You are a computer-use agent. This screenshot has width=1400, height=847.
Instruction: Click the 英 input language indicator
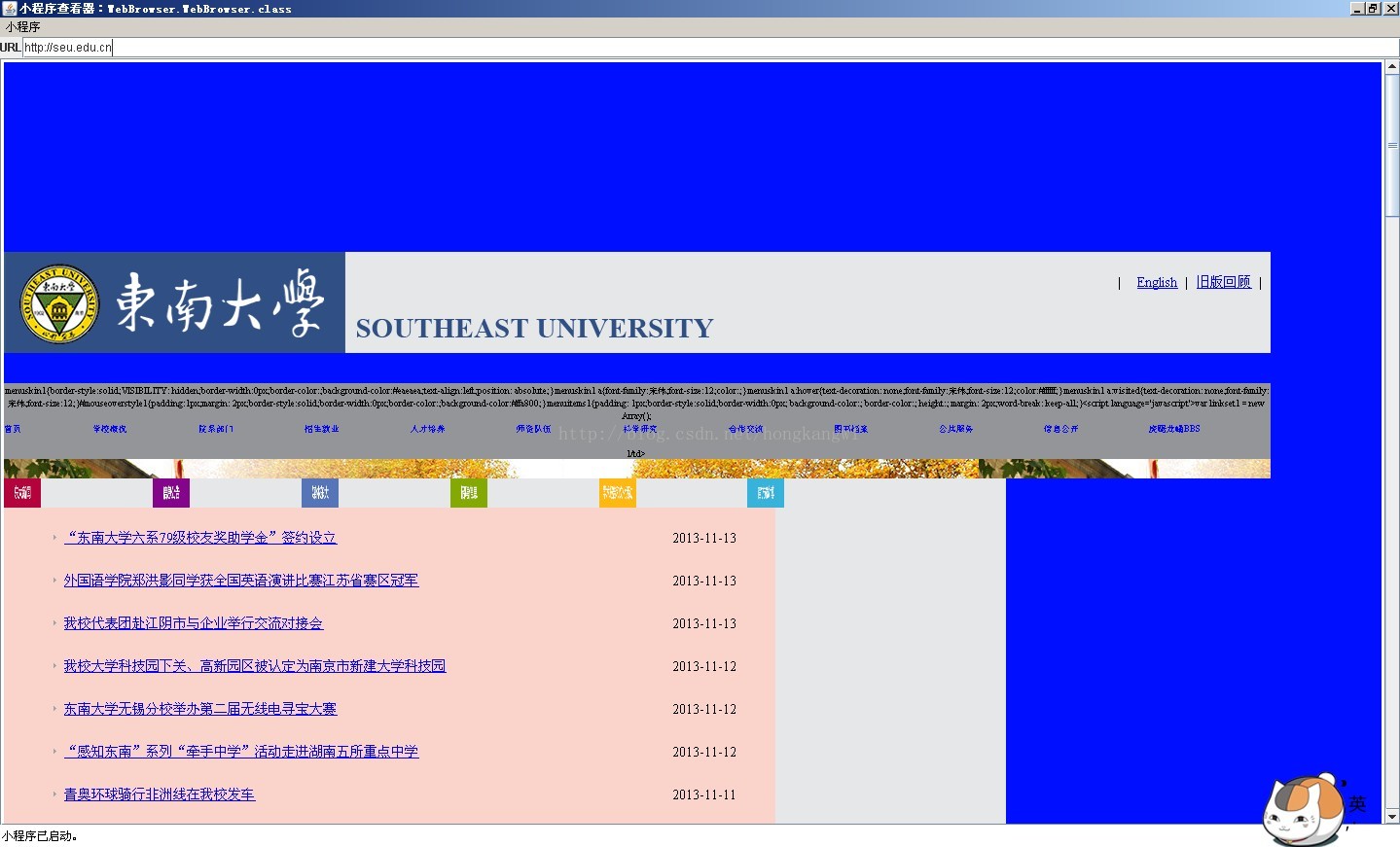(x=1357, y=804)
